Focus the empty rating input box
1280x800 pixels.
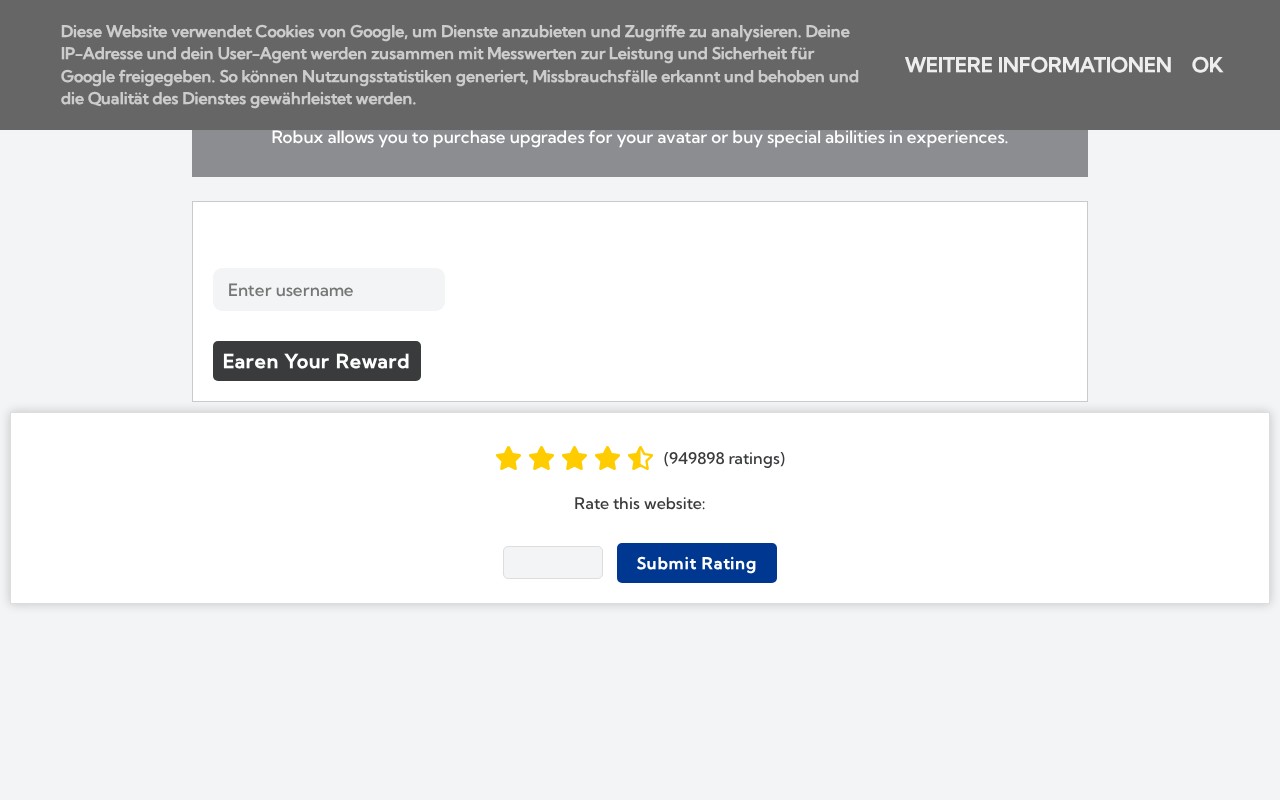click(553, 562)
